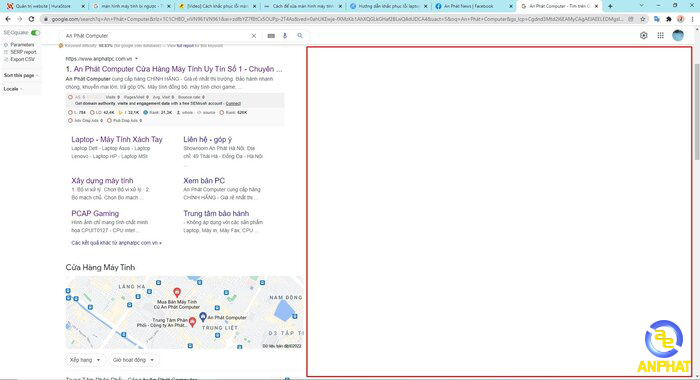The height and width of the screenshot is (380, 700).
Task: Click the An Phát Computer map thumbnail
Action: coord(184,313)
